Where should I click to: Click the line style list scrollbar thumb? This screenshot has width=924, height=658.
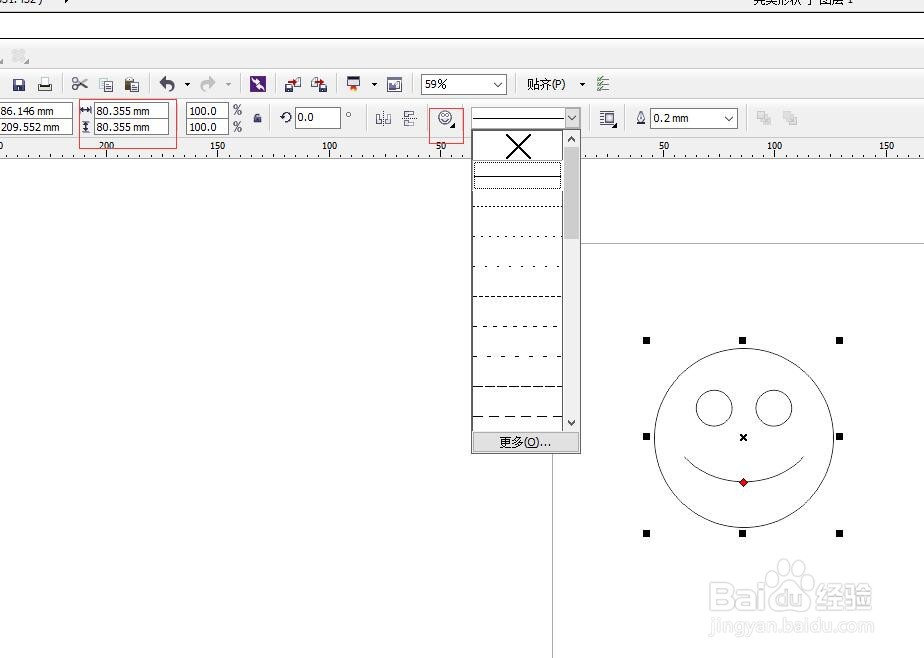point(571,193)
